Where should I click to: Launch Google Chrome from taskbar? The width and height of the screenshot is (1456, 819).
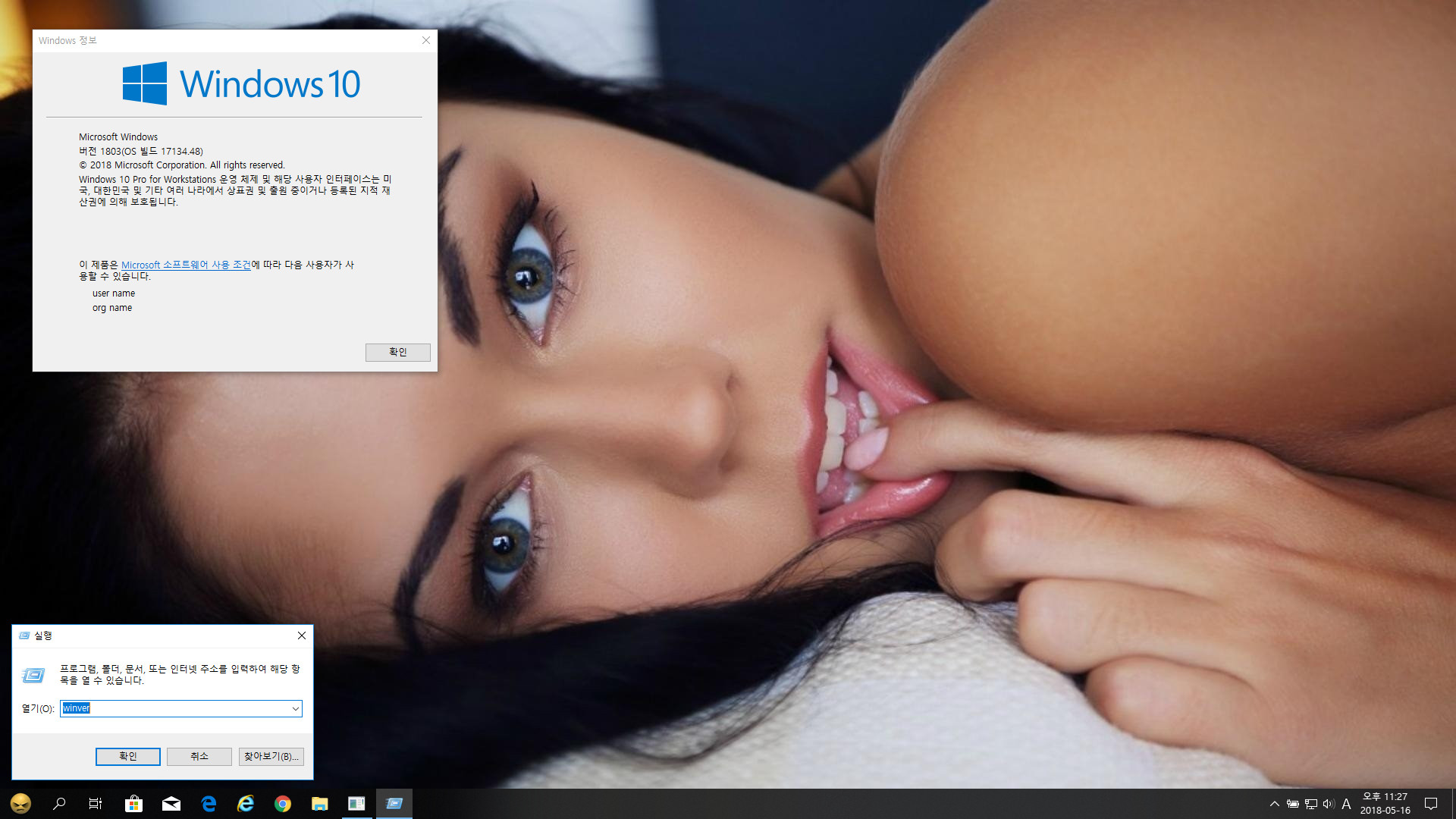click(283, 804)
